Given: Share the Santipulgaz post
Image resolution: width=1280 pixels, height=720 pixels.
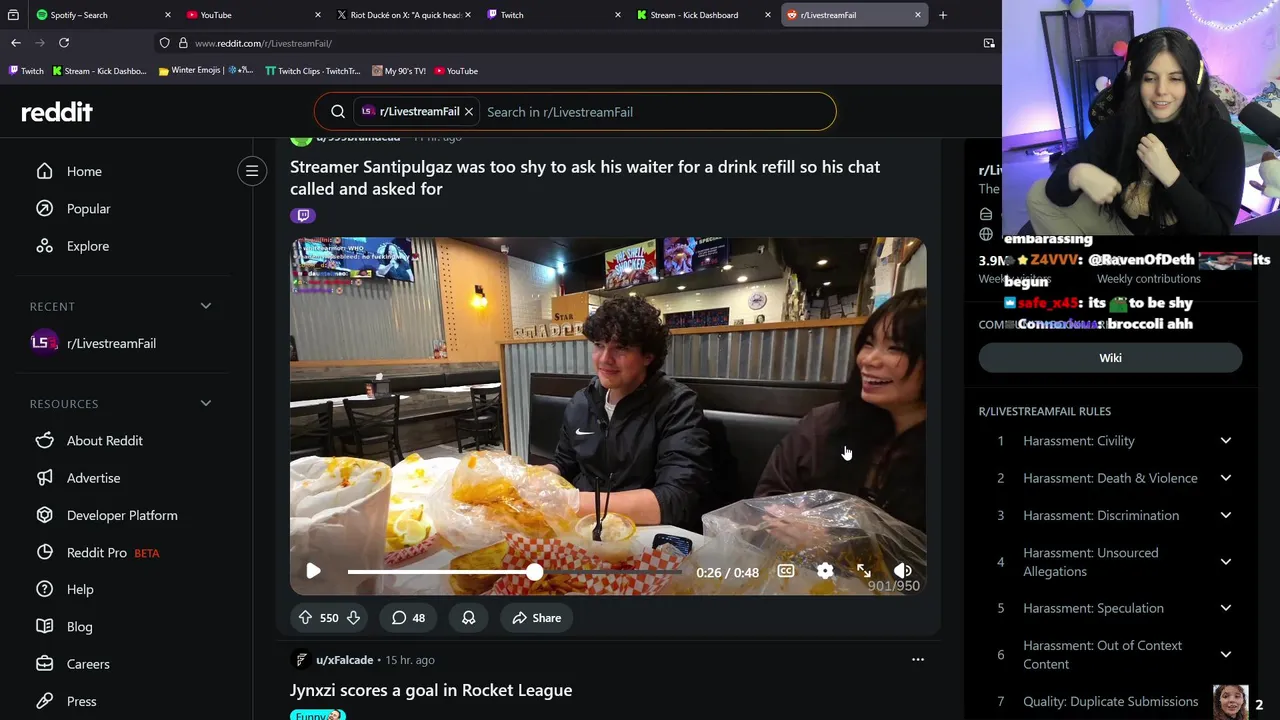Looking at the screenshot, I should point(536,618).
